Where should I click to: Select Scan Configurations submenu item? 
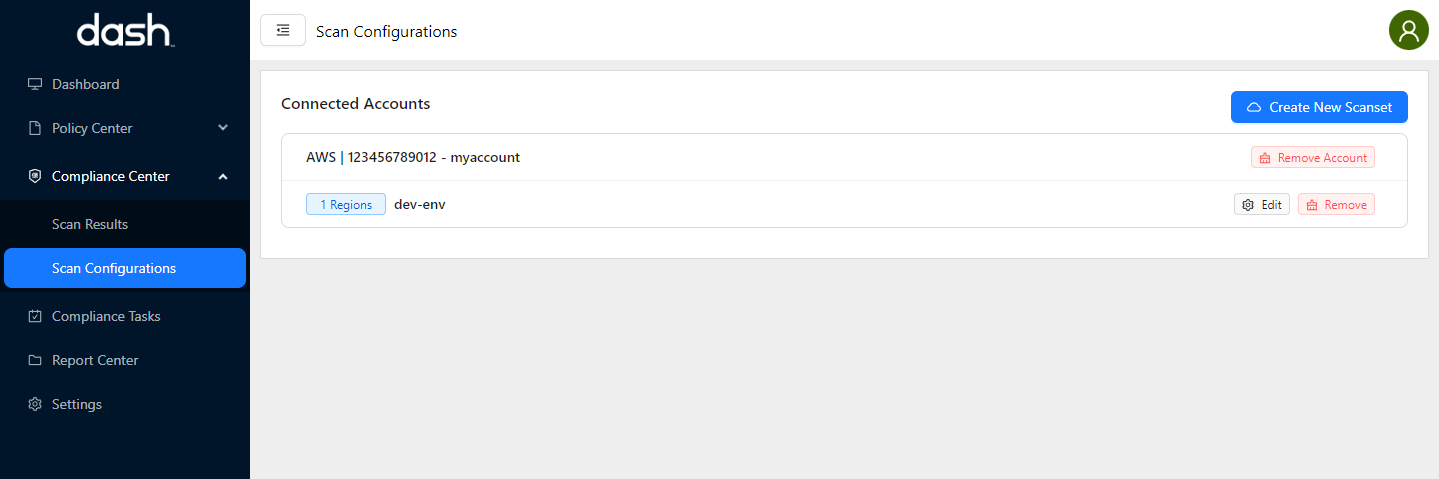[x=114, y=268]
